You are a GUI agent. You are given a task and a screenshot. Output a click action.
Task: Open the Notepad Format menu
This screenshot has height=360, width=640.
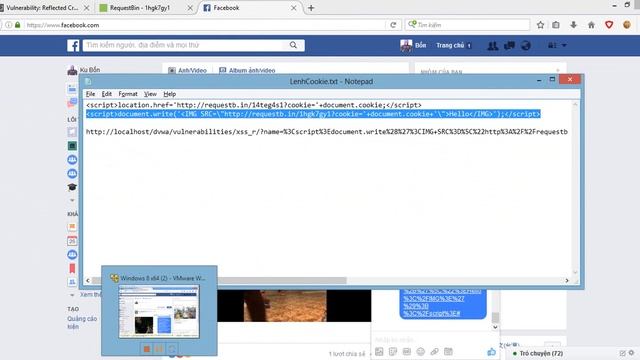point(128,94)
